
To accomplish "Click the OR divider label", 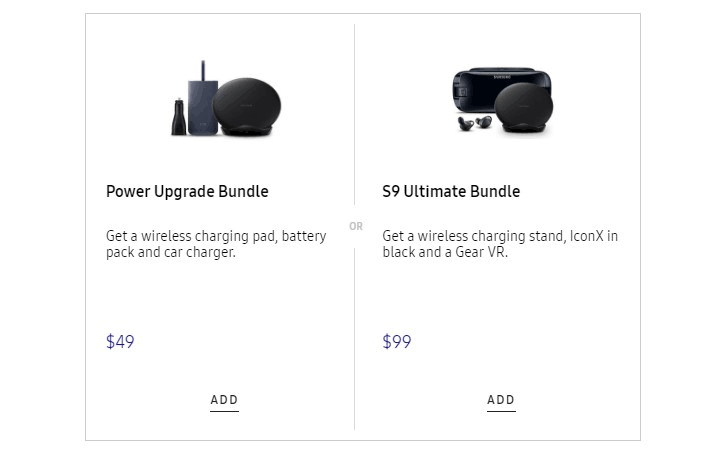I will coord(356,227).
